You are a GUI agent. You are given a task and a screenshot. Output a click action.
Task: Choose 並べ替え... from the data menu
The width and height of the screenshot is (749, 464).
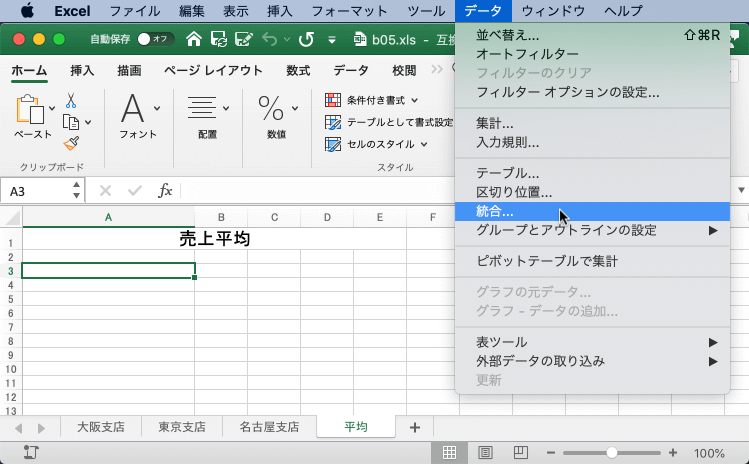tap(592, 35)
